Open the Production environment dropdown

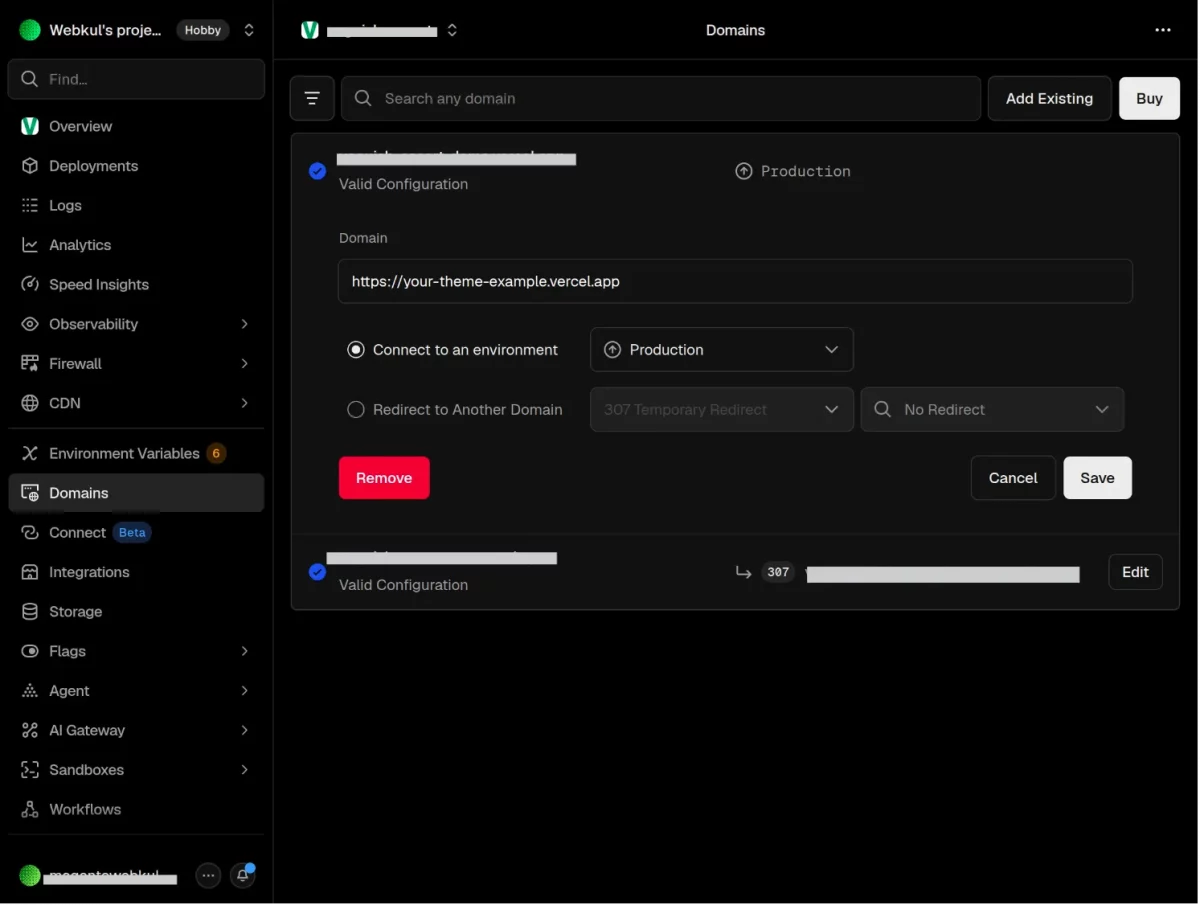pos(722,350)
